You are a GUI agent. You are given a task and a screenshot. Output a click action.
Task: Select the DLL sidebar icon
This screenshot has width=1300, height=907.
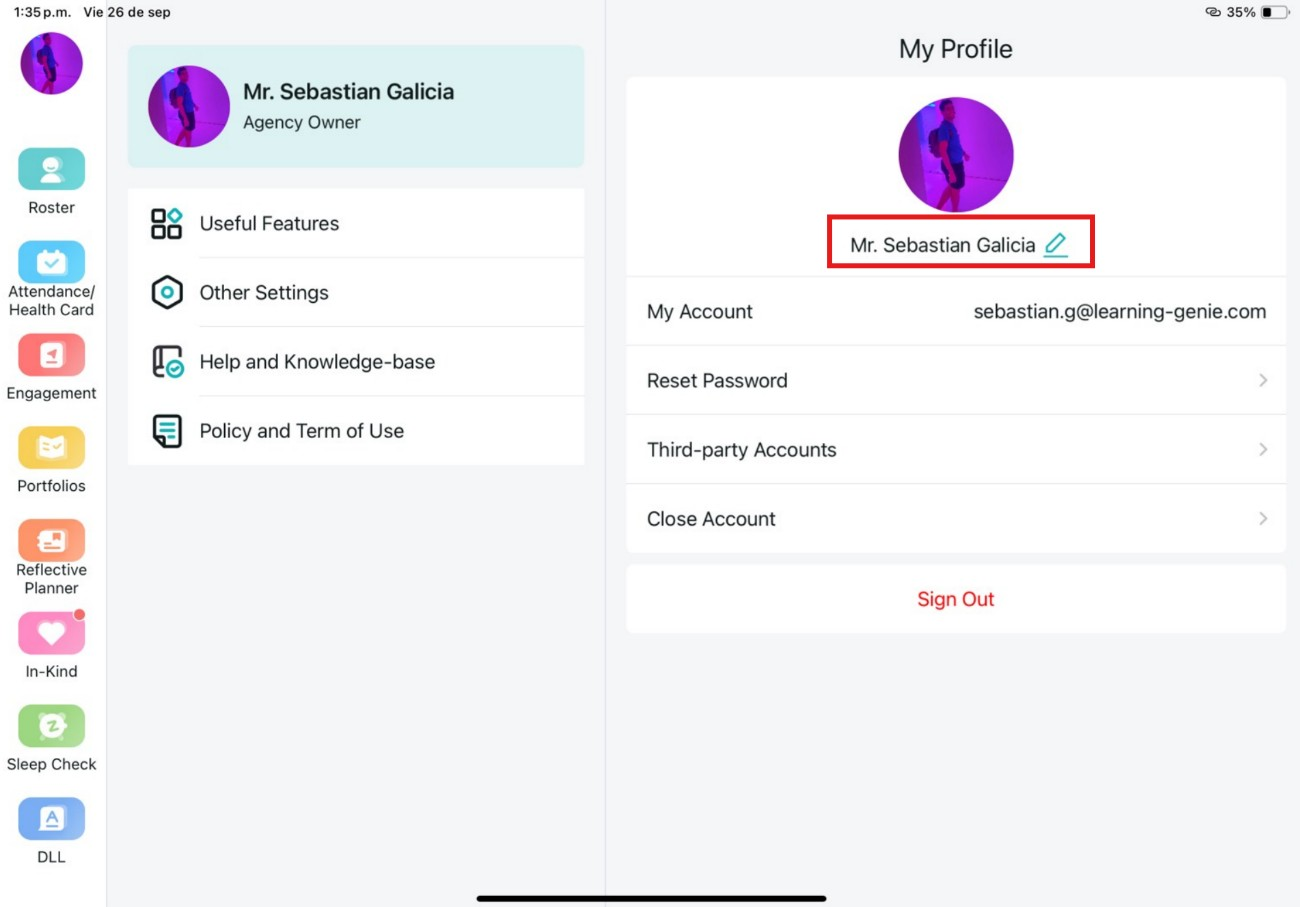pyautogui.click(x=51, y=819)
